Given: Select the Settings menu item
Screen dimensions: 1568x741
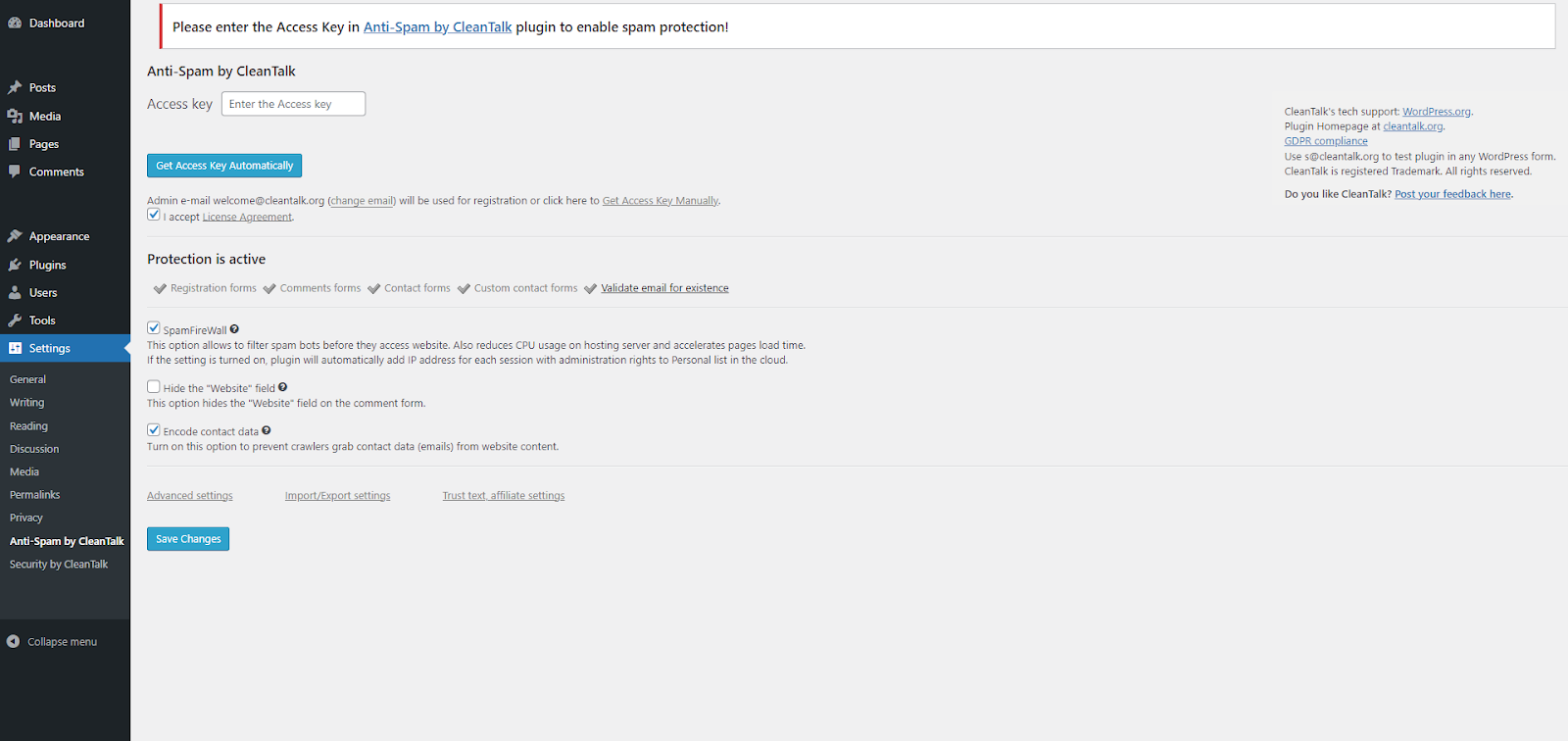Looking at the screenshot, I should [x=65, y=348].
